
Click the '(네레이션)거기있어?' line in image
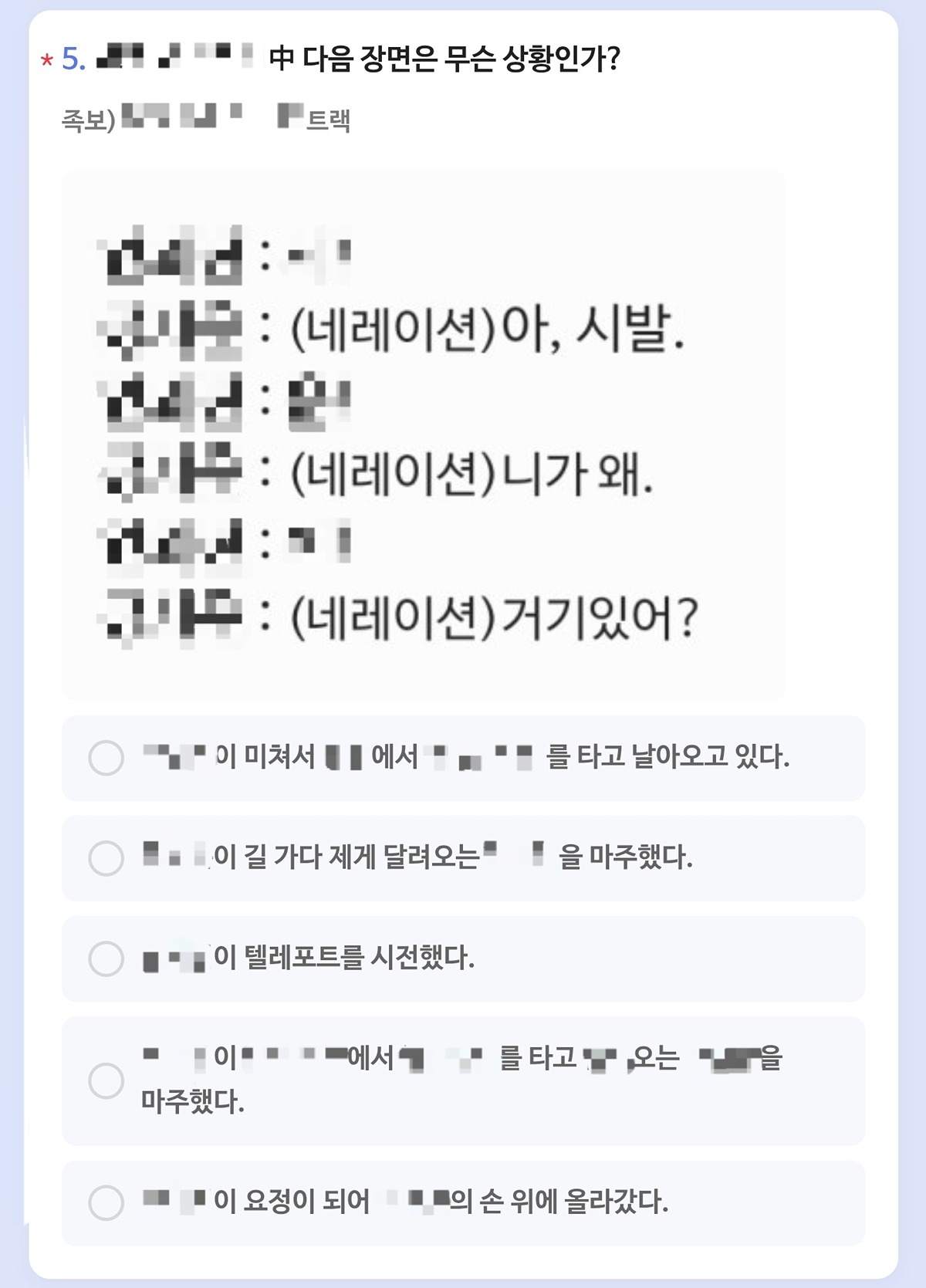[495, 618]
